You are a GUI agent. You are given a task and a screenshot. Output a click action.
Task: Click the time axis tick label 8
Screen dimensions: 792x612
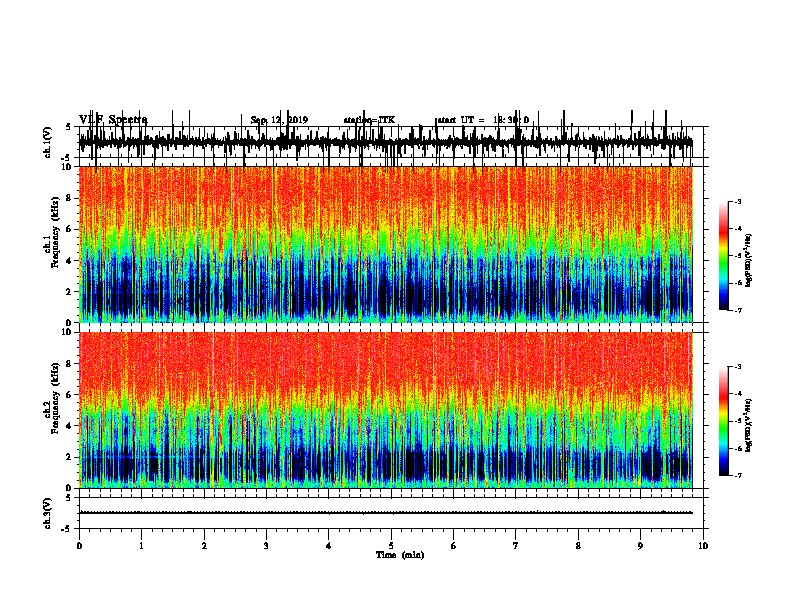578,546
